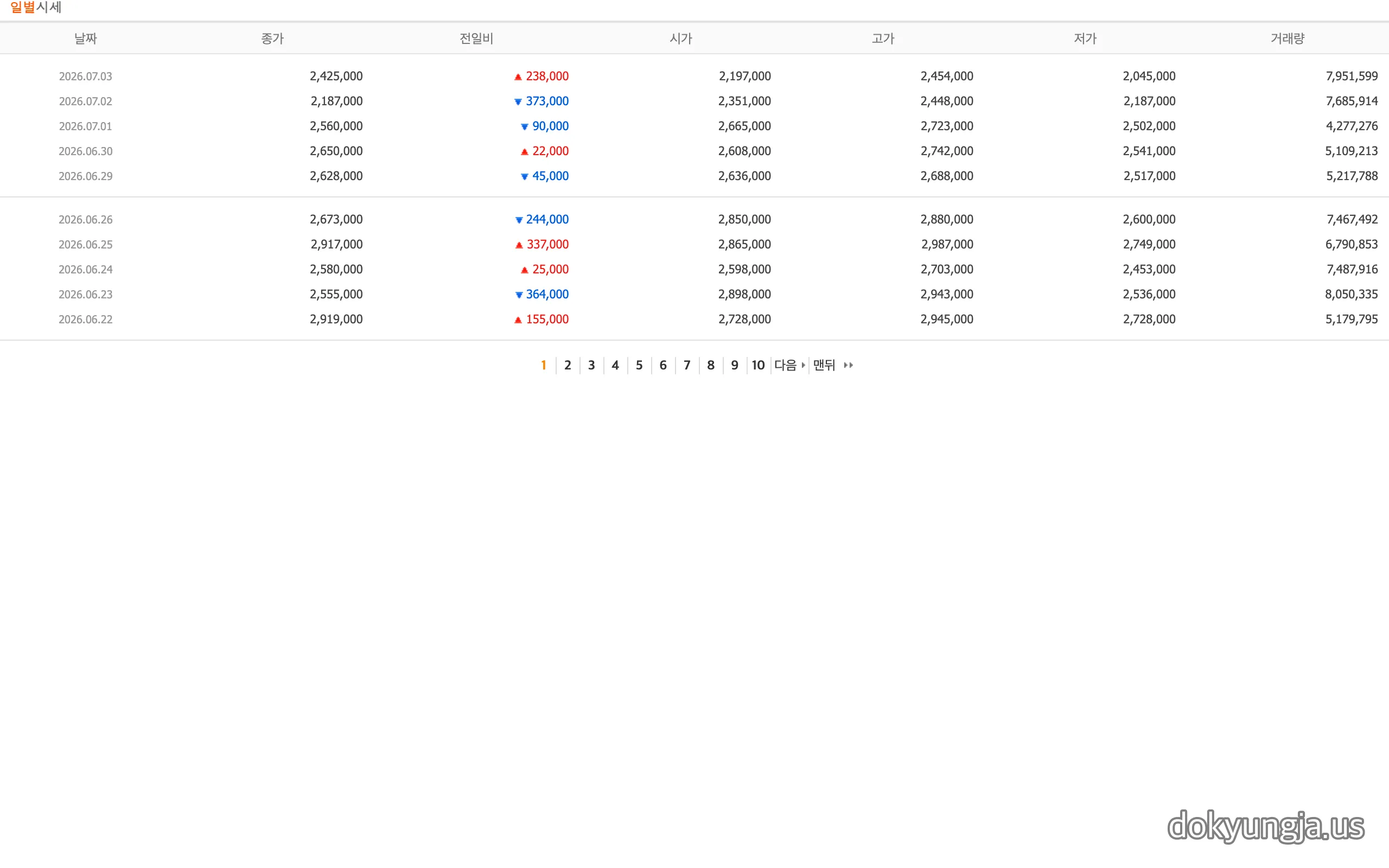Click the blue down arrow for 2026.07.02

518,102
